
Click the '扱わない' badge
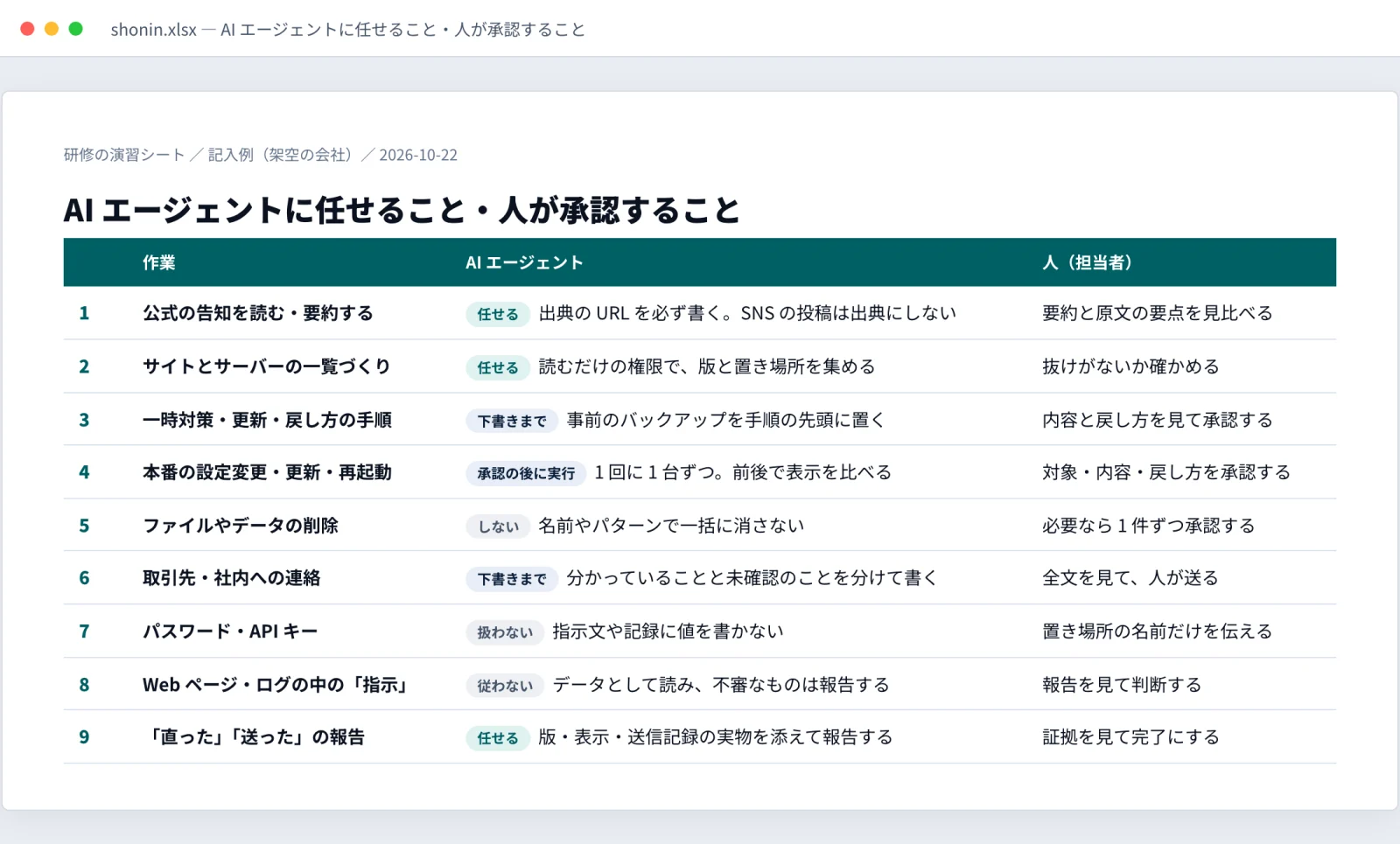[505, 632]
